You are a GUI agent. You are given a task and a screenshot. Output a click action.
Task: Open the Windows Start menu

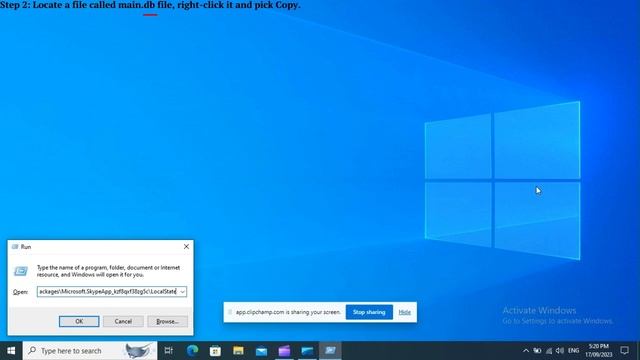click(x=11, y=351)
